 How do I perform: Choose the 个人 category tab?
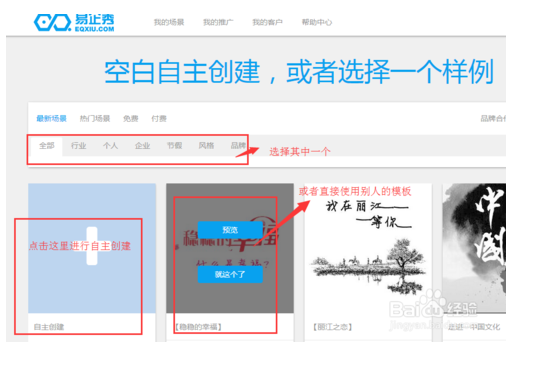coord(111,146)
